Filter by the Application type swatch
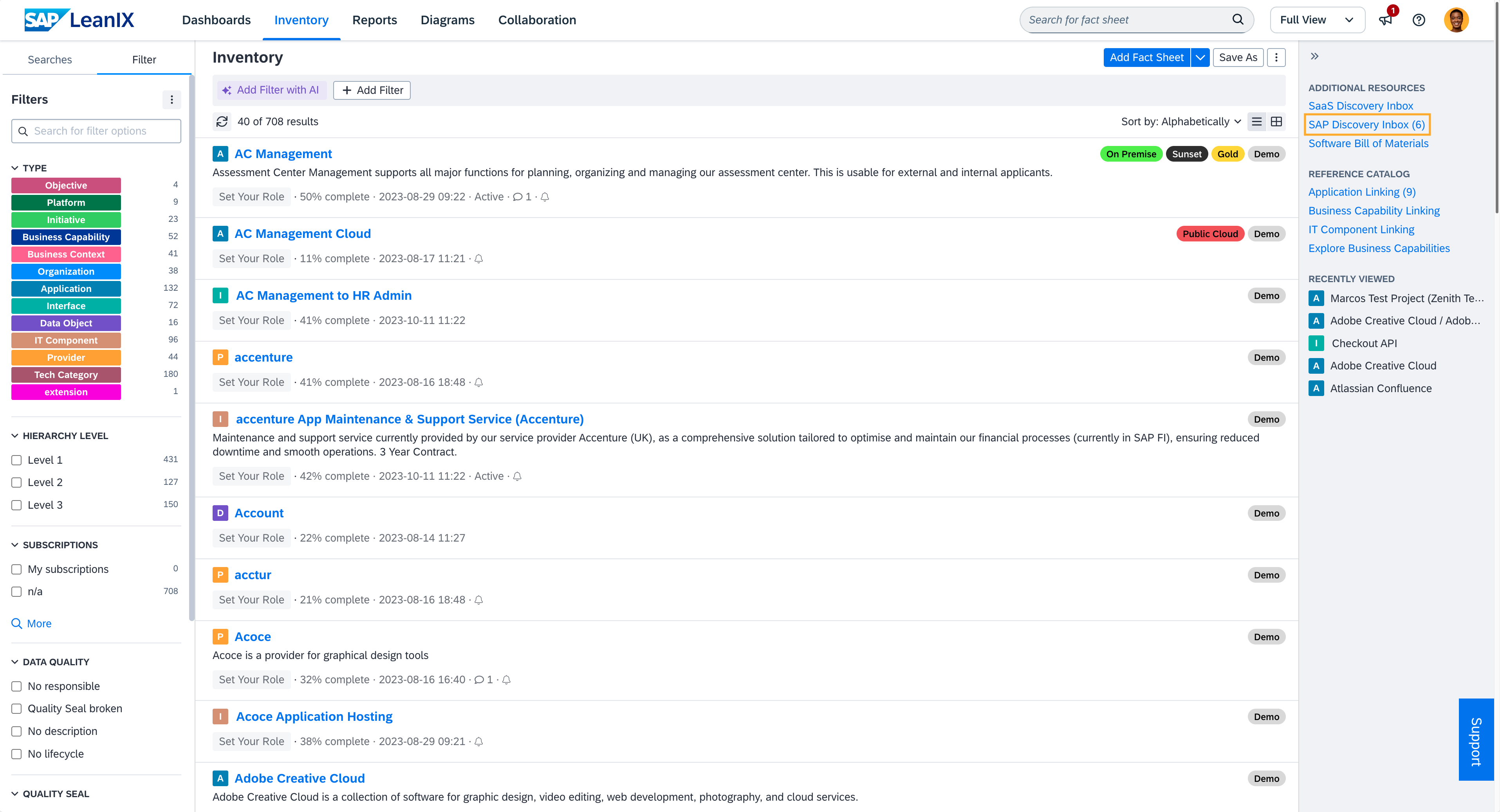 pyautogui.click(x=66, y=289)
